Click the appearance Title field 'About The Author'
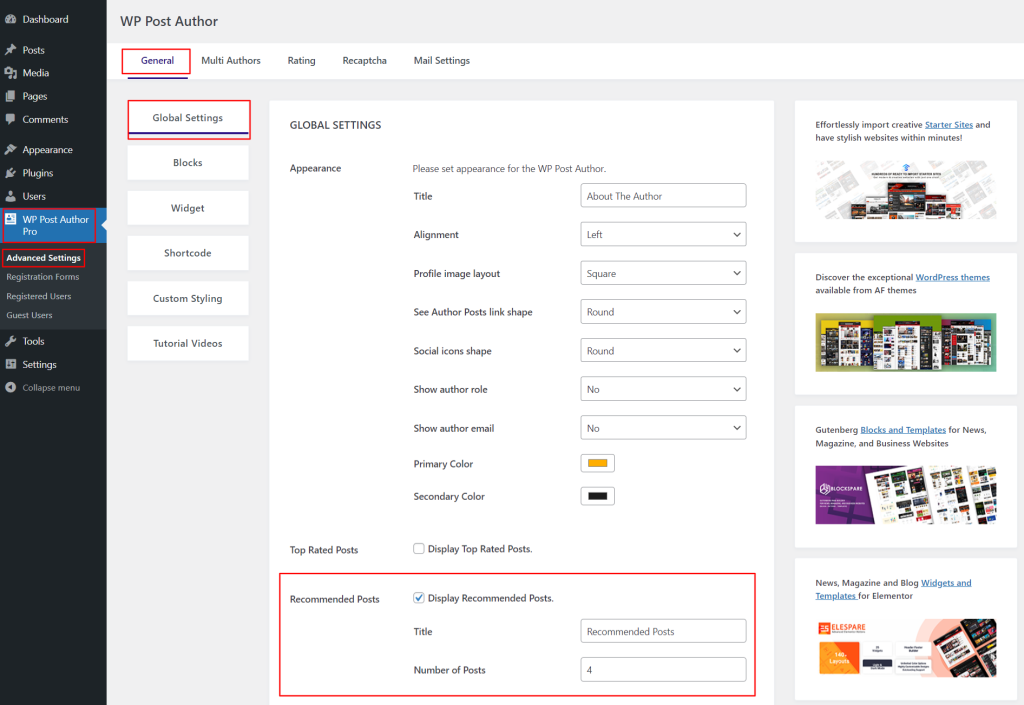The height and width of the screenshot is (705, 1024). (x=663, y=196)
